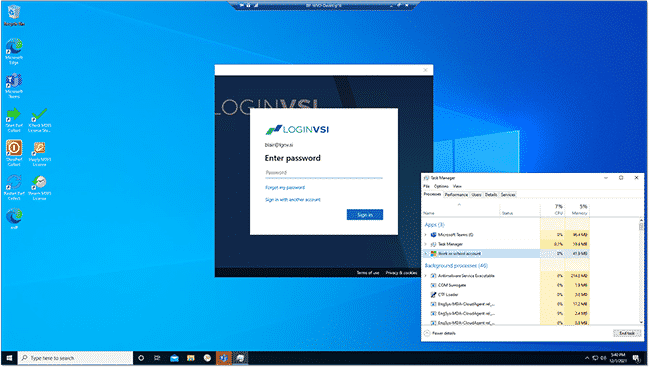Select the Apps (3) group heading

click(x=434, y=225)
